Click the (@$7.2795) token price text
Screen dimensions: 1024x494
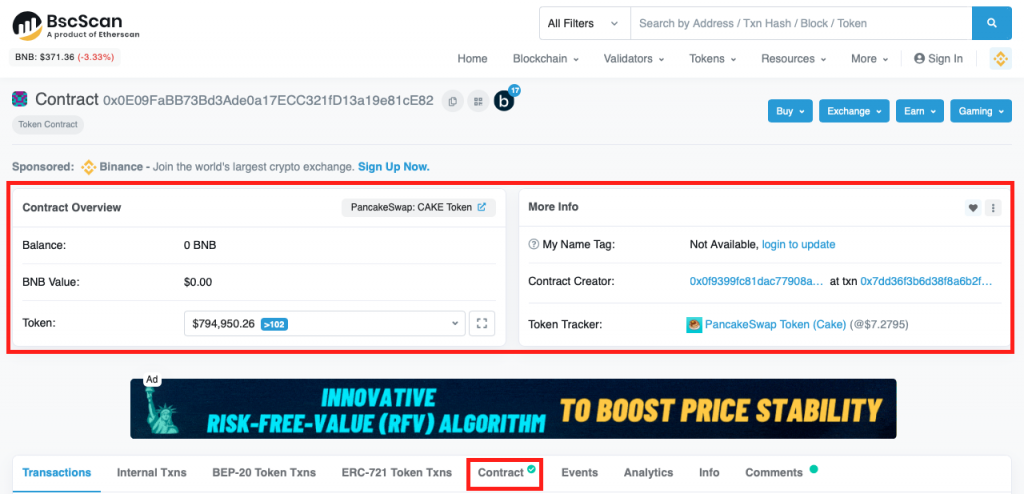(879, 324)
